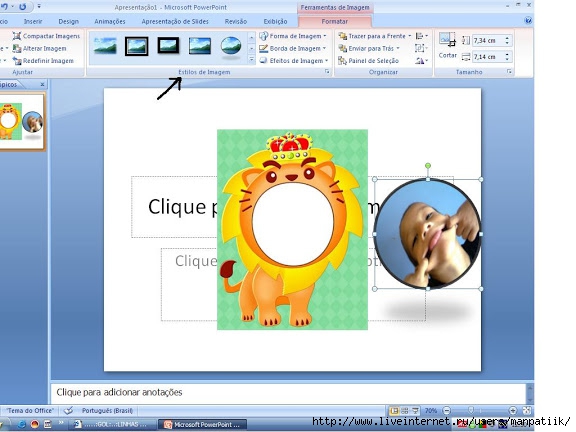This screenshot has height=432, width=576.
Task: Switch to the Revisão tab
Action: (236, 21)
